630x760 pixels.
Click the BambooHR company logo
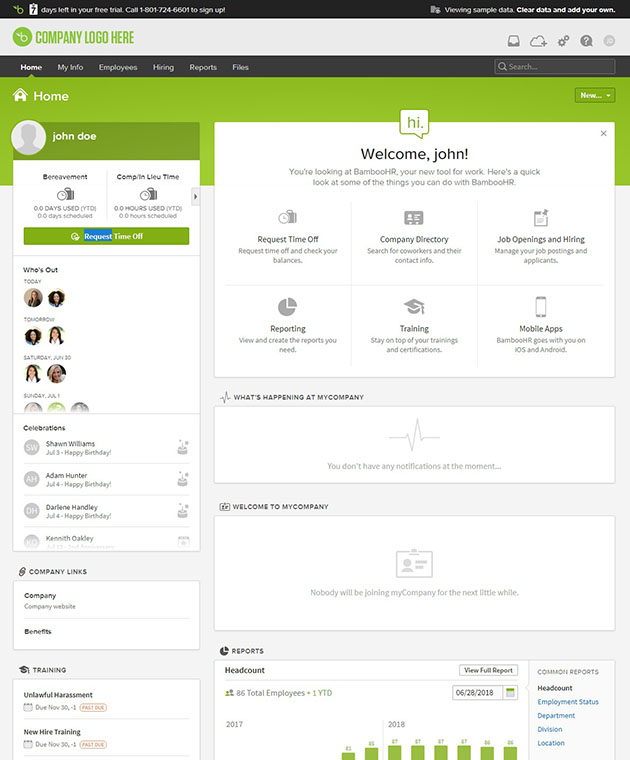[x=73, y=37]
